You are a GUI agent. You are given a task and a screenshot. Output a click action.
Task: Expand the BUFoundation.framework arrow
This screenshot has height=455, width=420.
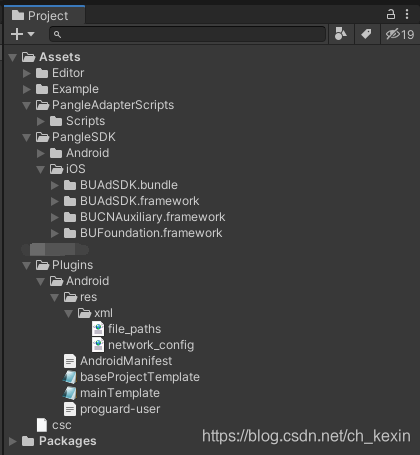tap(55, 233)
